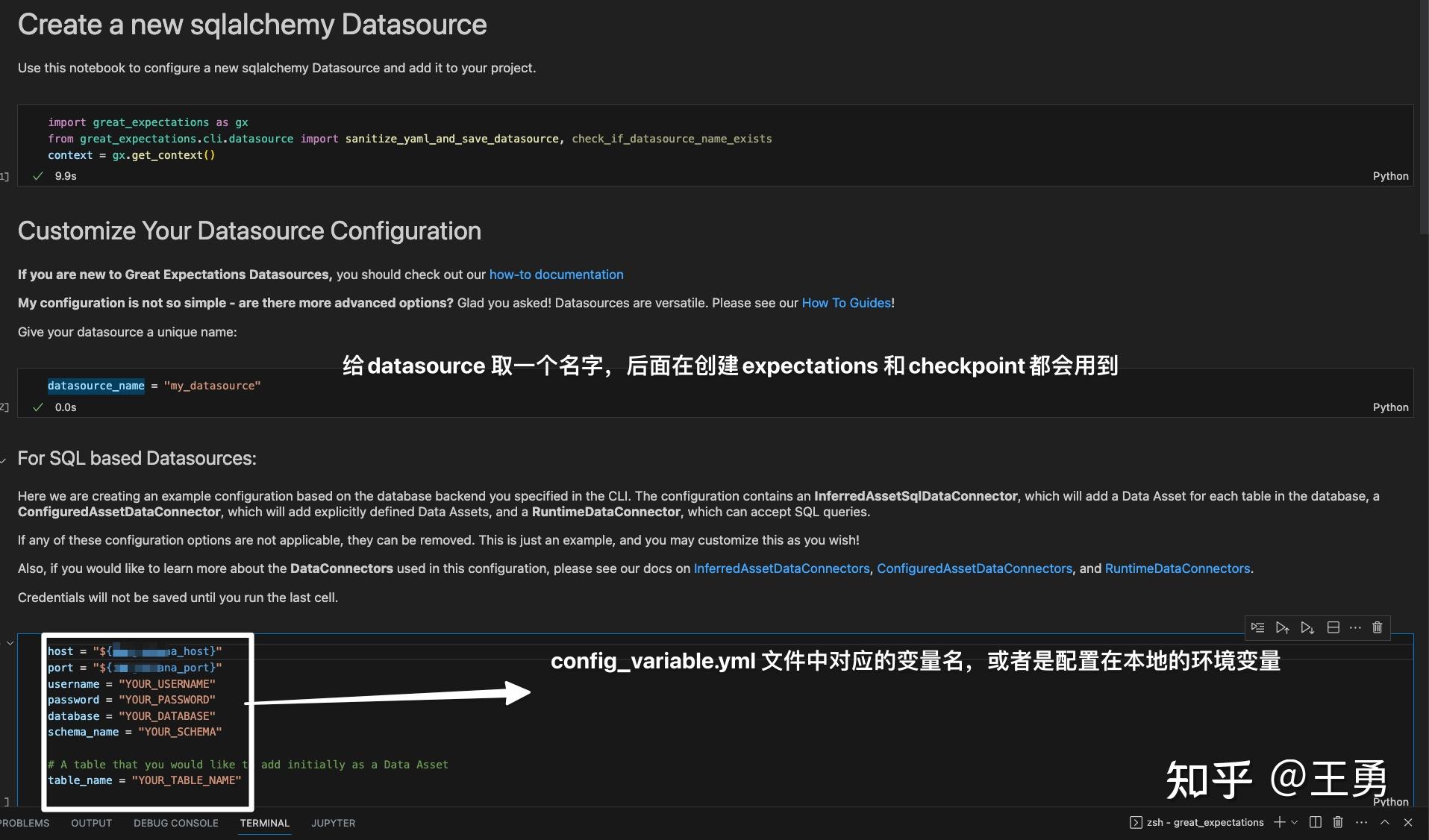Switch to the JUPYTER tab

(333, 823)
